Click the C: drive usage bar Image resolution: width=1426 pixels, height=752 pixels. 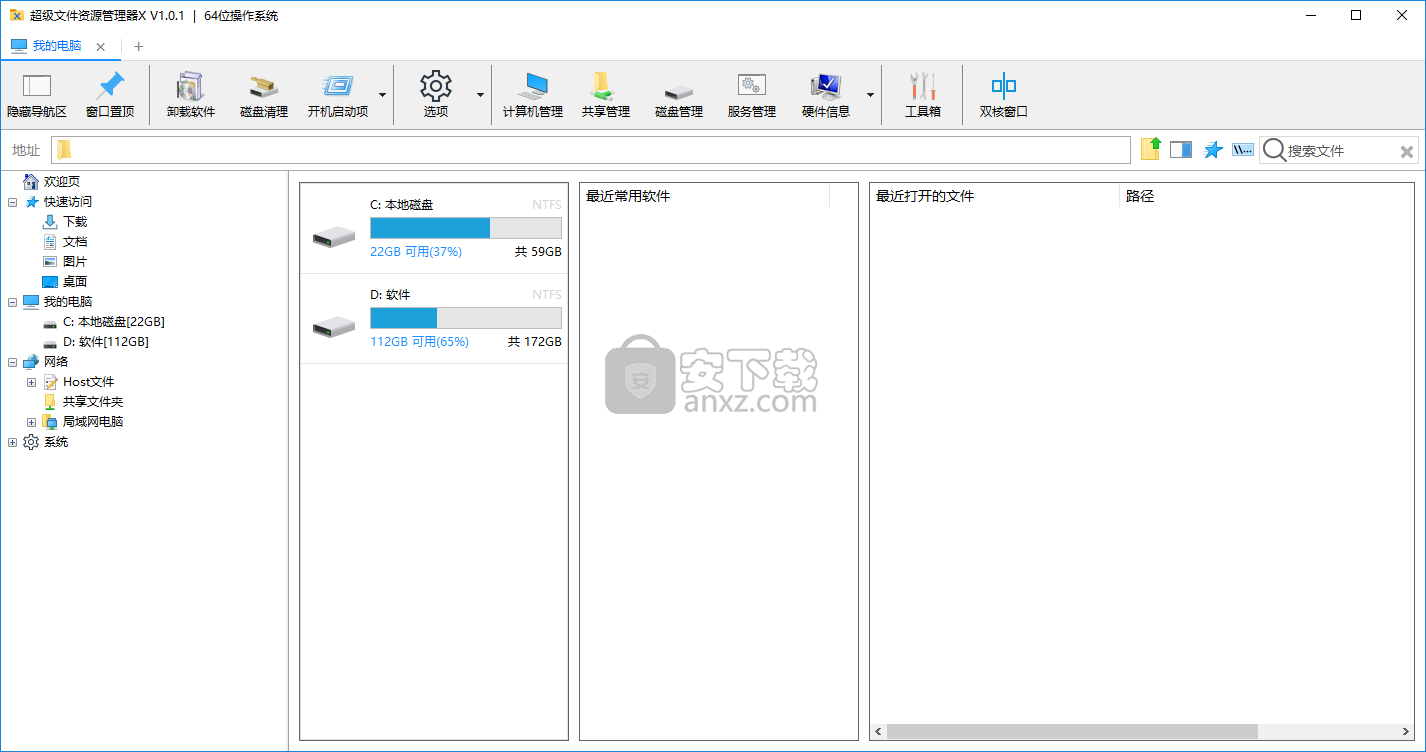click(466, 228)
